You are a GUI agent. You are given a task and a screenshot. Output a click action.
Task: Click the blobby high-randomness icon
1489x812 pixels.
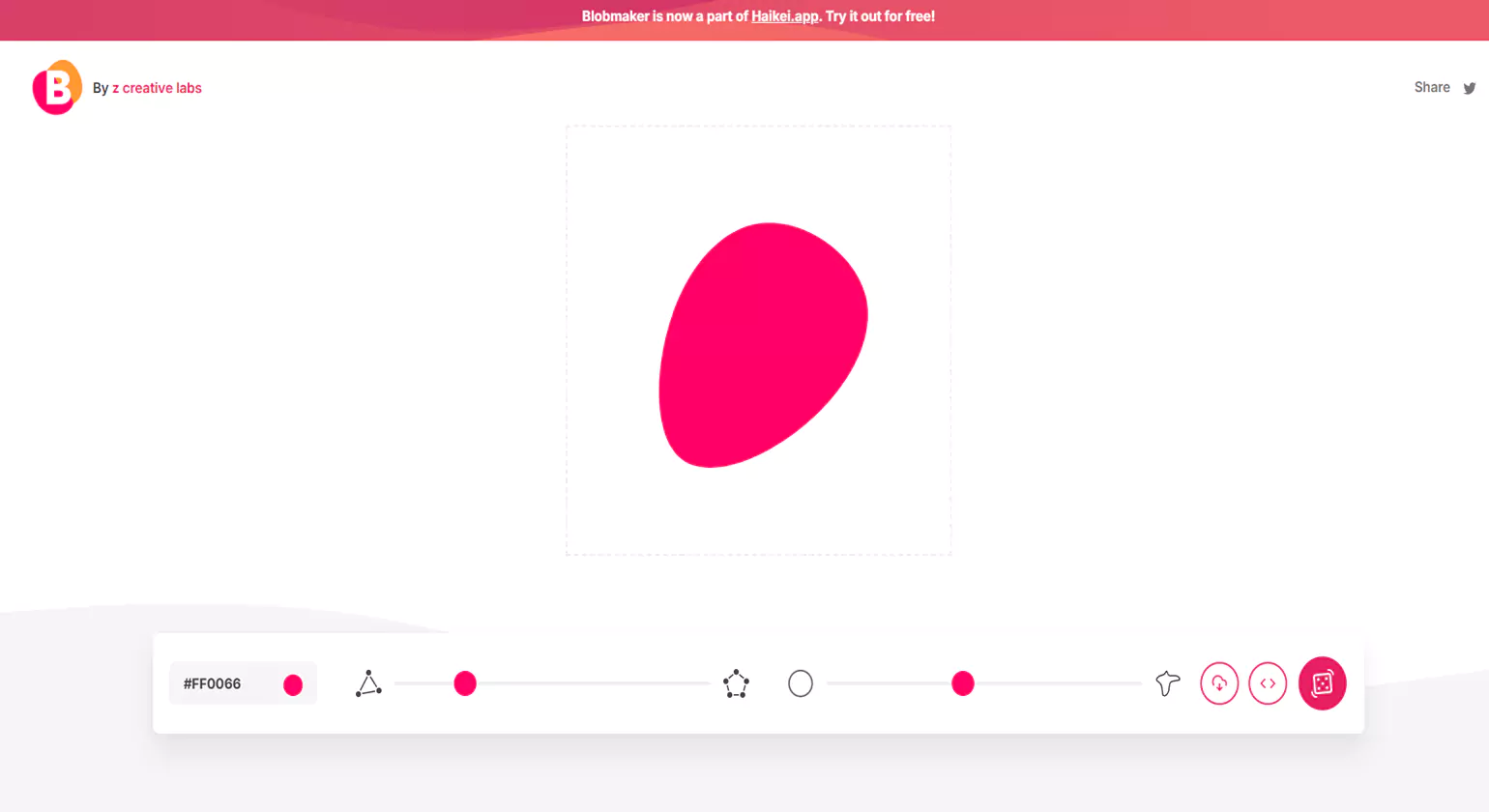click(1167, 683)
